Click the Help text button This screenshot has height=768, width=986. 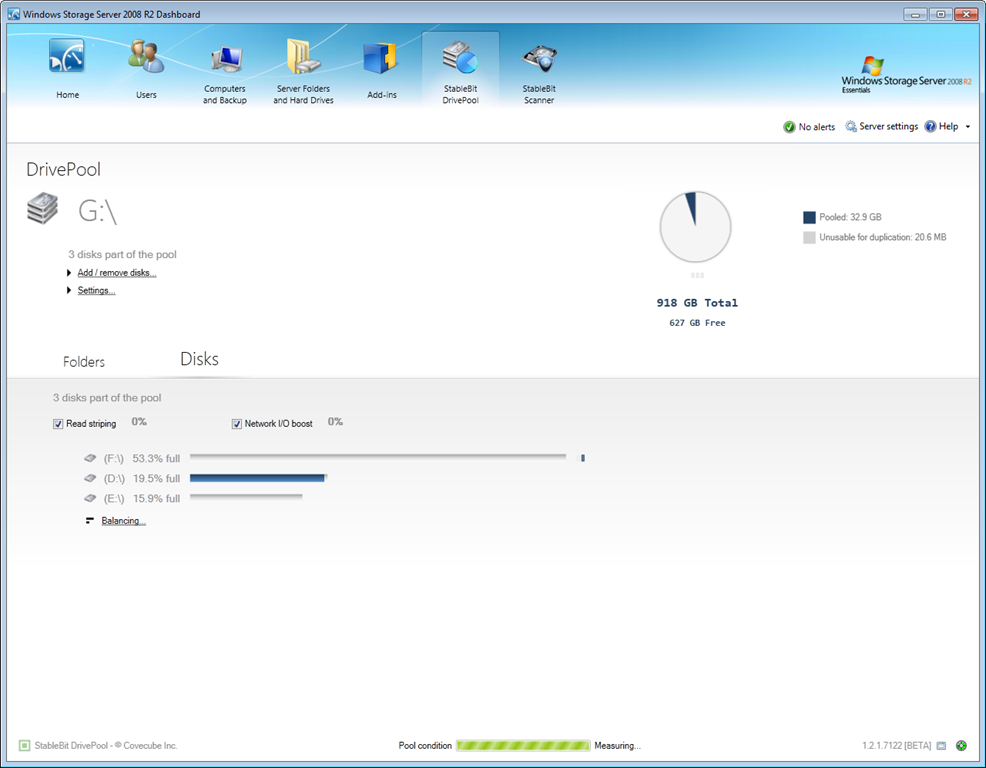pos(948,126)
